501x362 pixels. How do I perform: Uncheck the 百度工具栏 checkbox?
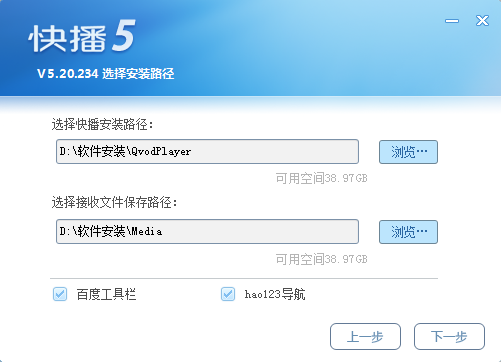point(60,294)
